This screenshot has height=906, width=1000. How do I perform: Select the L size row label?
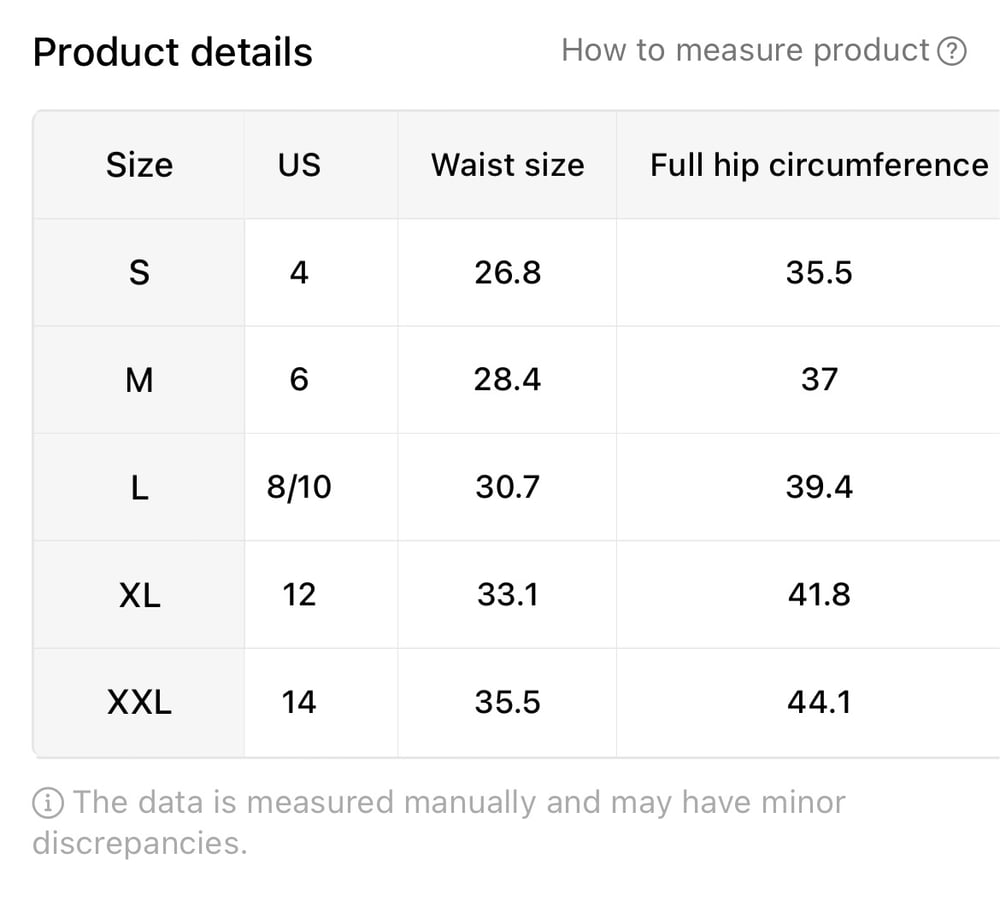coord(139,488)
